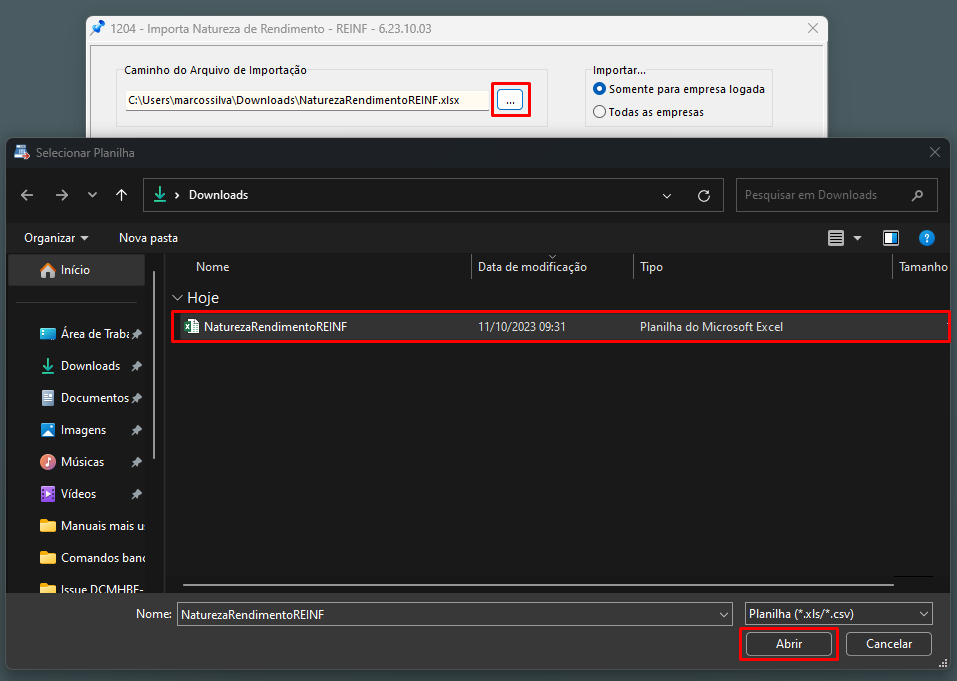This screenshot has width=957, height=681.
Task: Open Imagens in the sidebar
Action: [x=90, y=430]
